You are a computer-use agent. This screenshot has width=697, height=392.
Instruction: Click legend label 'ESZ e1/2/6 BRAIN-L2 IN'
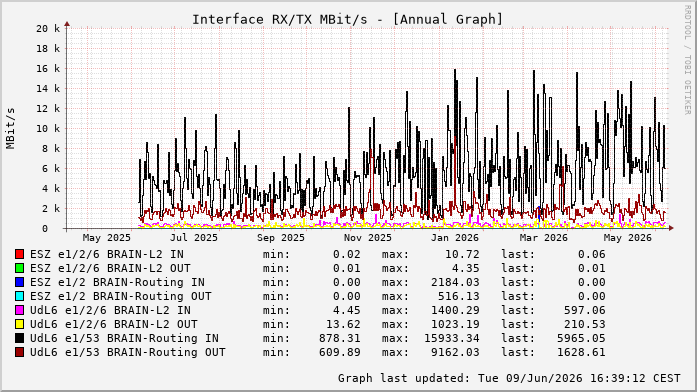107,254
